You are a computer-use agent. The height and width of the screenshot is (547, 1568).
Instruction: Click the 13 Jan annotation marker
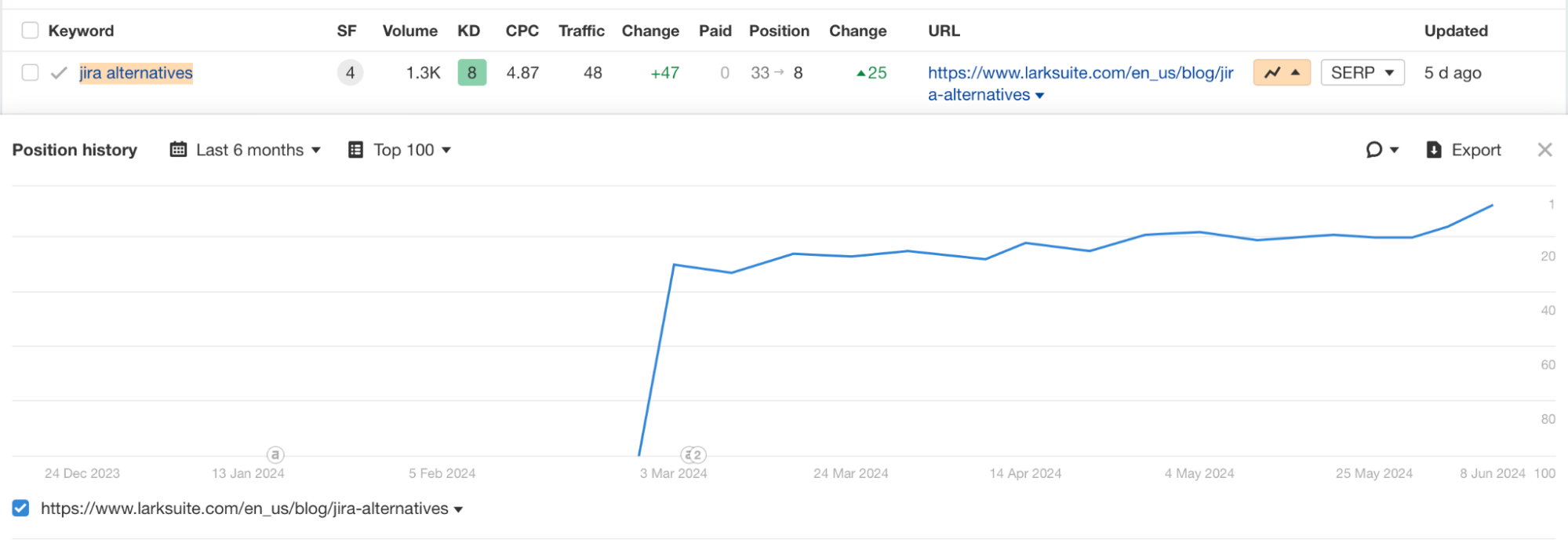275,454
